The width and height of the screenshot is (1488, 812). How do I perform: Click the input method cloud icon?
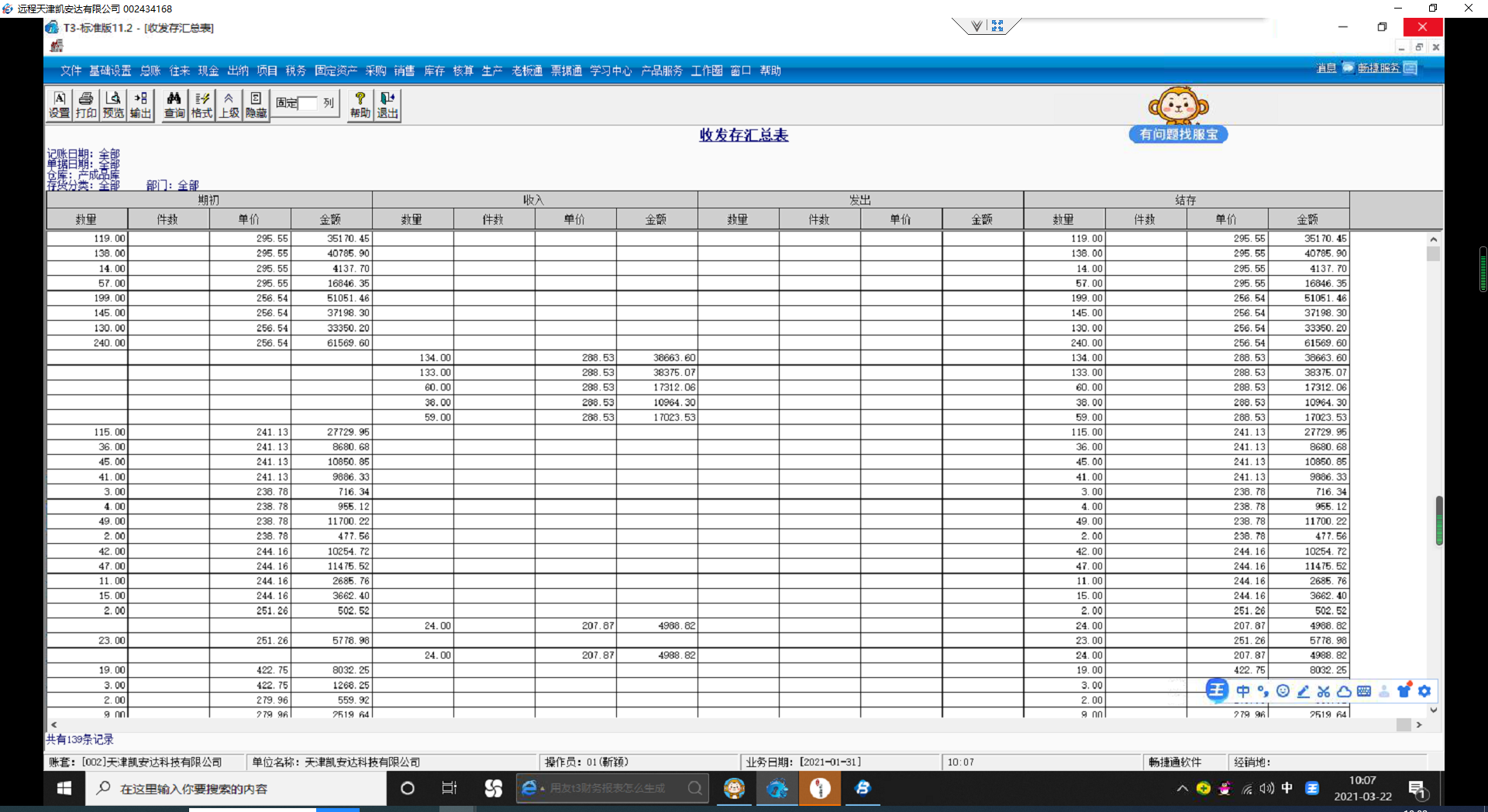point(1344,691)
